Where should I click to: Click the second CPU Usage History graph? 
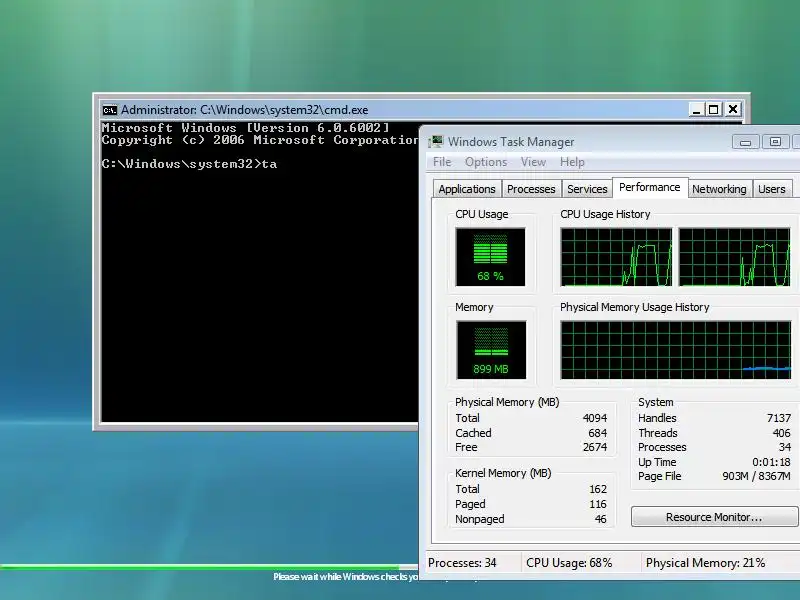click(x=734, y=257)
